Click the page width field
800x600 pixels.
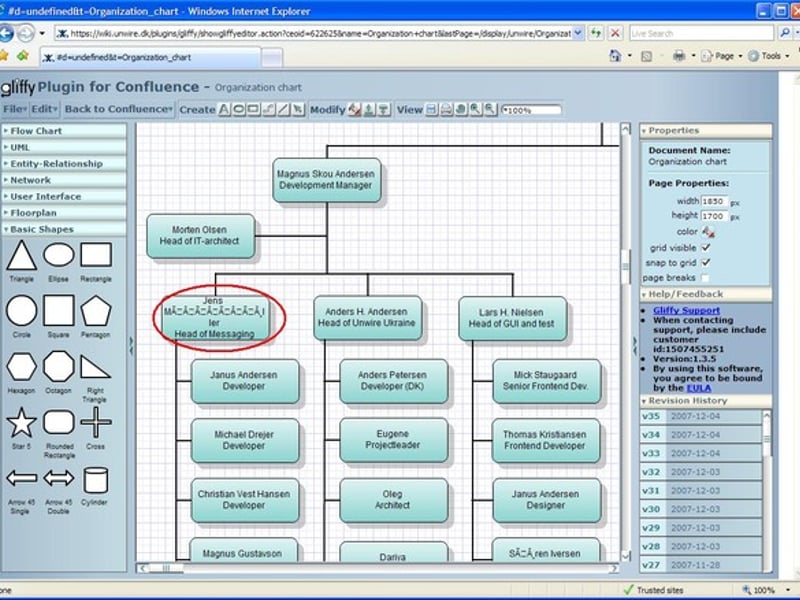(x=714, y=201)
